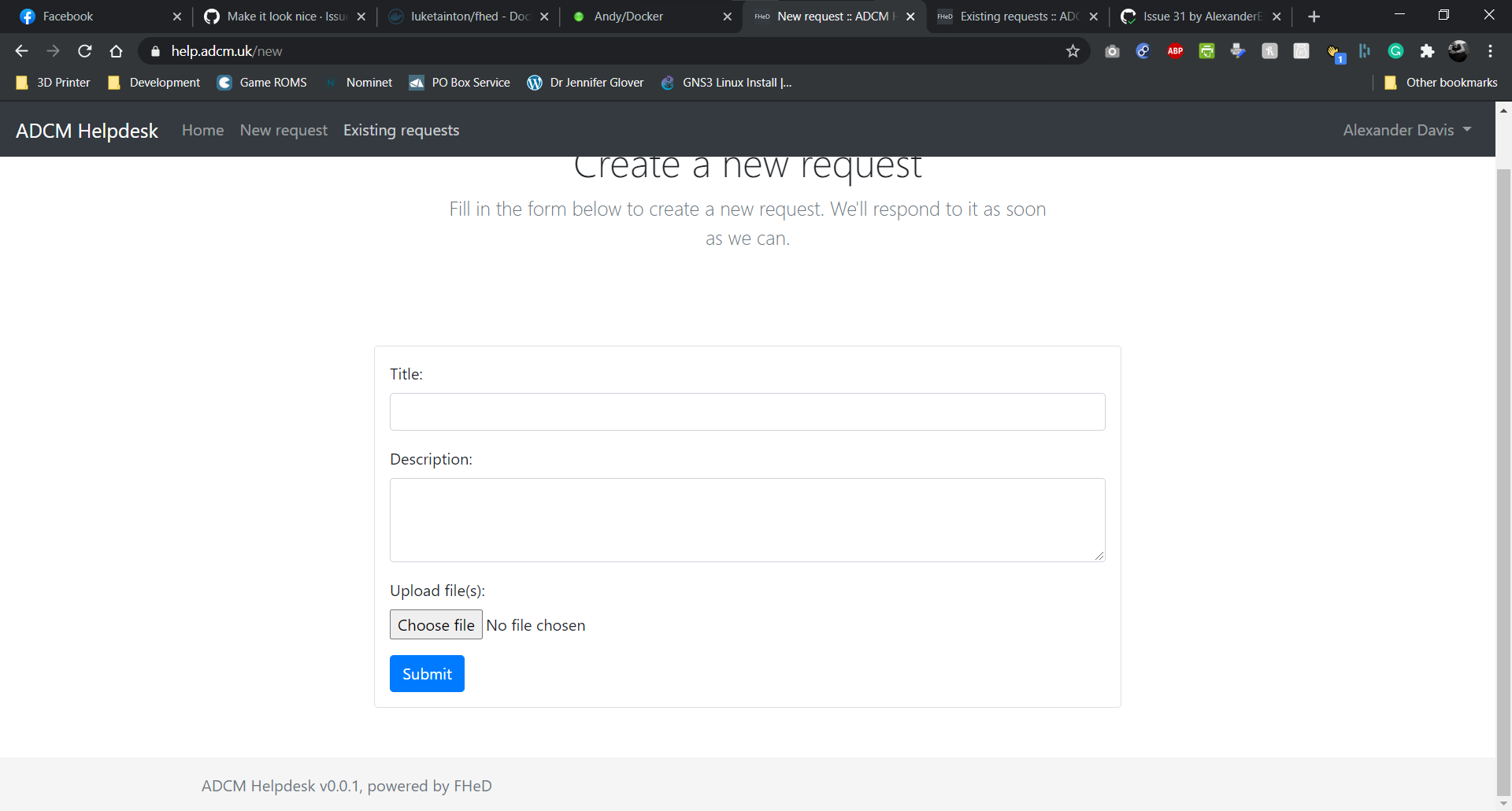Open the PO Box Service bookmark
This screenshot has height=811, width=1512.
[x=460, y=83]
